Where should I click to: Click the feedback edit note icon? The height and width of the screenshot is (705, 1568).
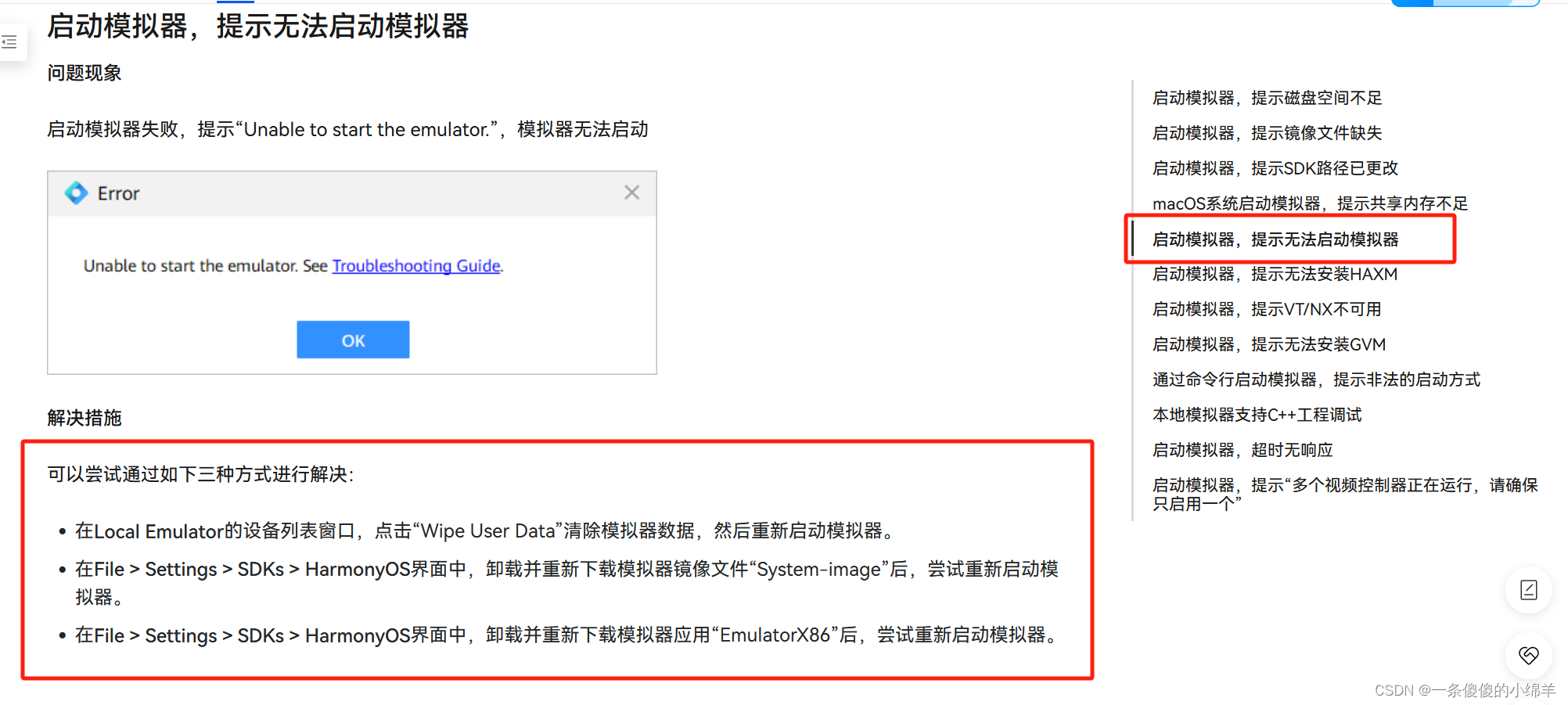pyautogui.click(x=1529, y=590)
